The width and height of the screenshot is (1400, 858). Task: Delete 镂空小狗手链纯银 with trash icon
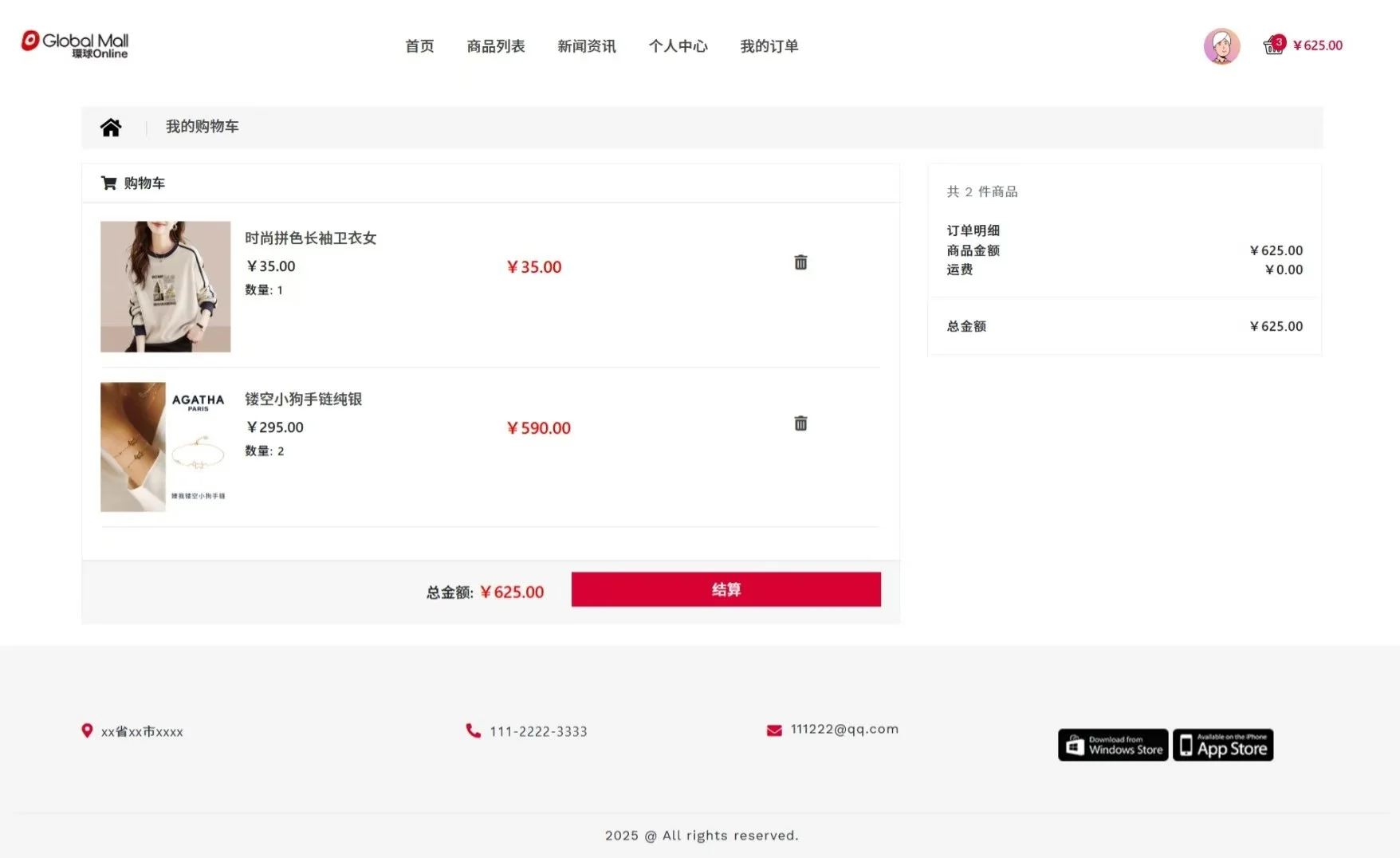pos(800,423)
